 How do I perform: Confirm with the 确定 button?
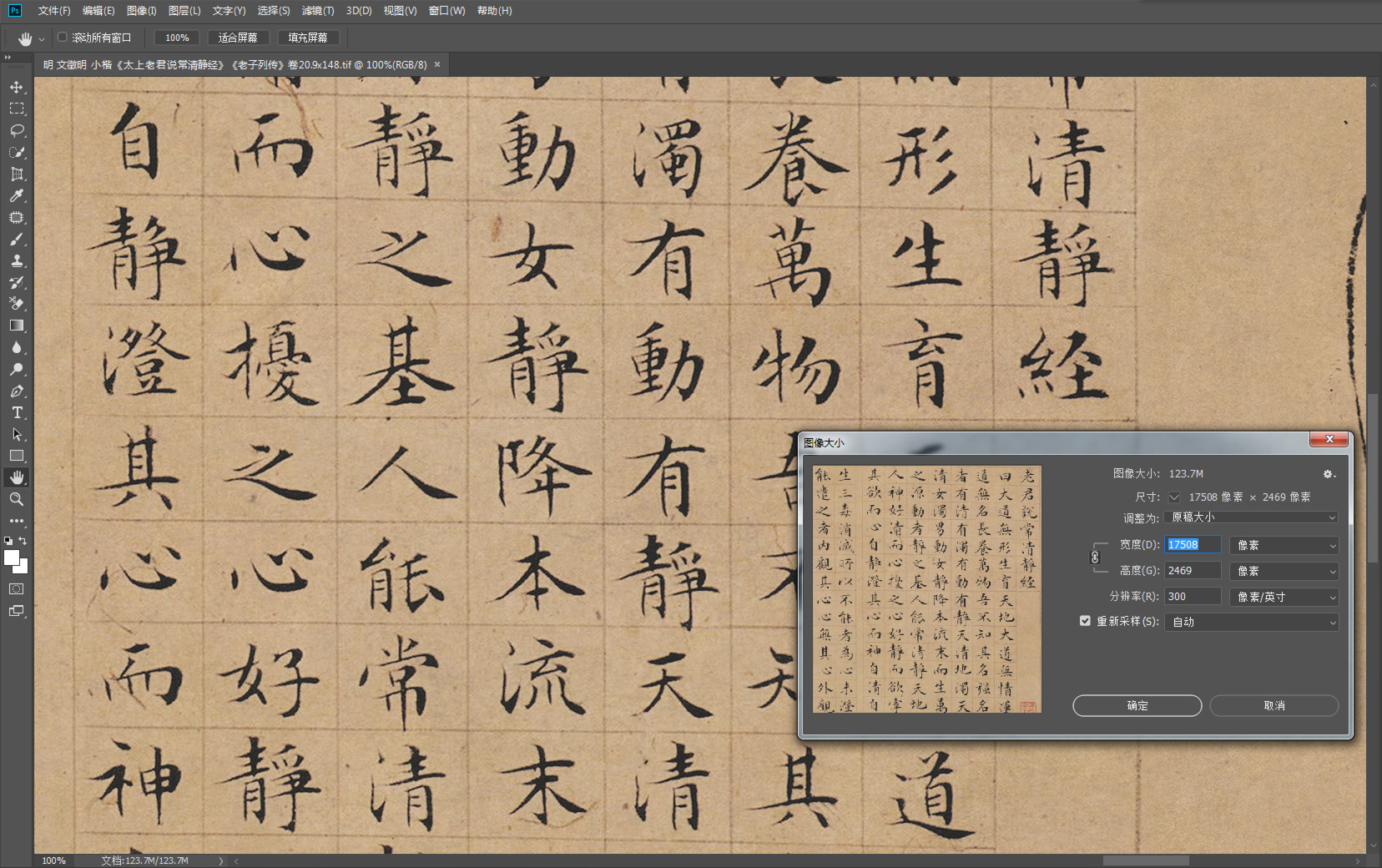tap(1137, 705)
